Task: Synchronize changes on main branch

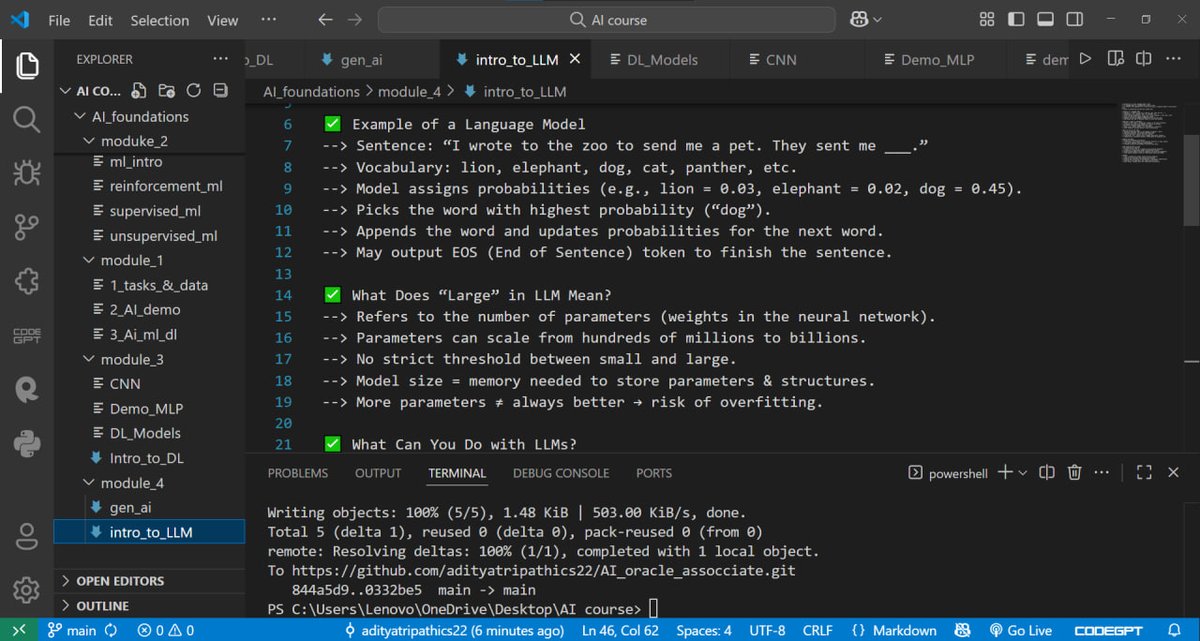Action: (x=111, y=630)
